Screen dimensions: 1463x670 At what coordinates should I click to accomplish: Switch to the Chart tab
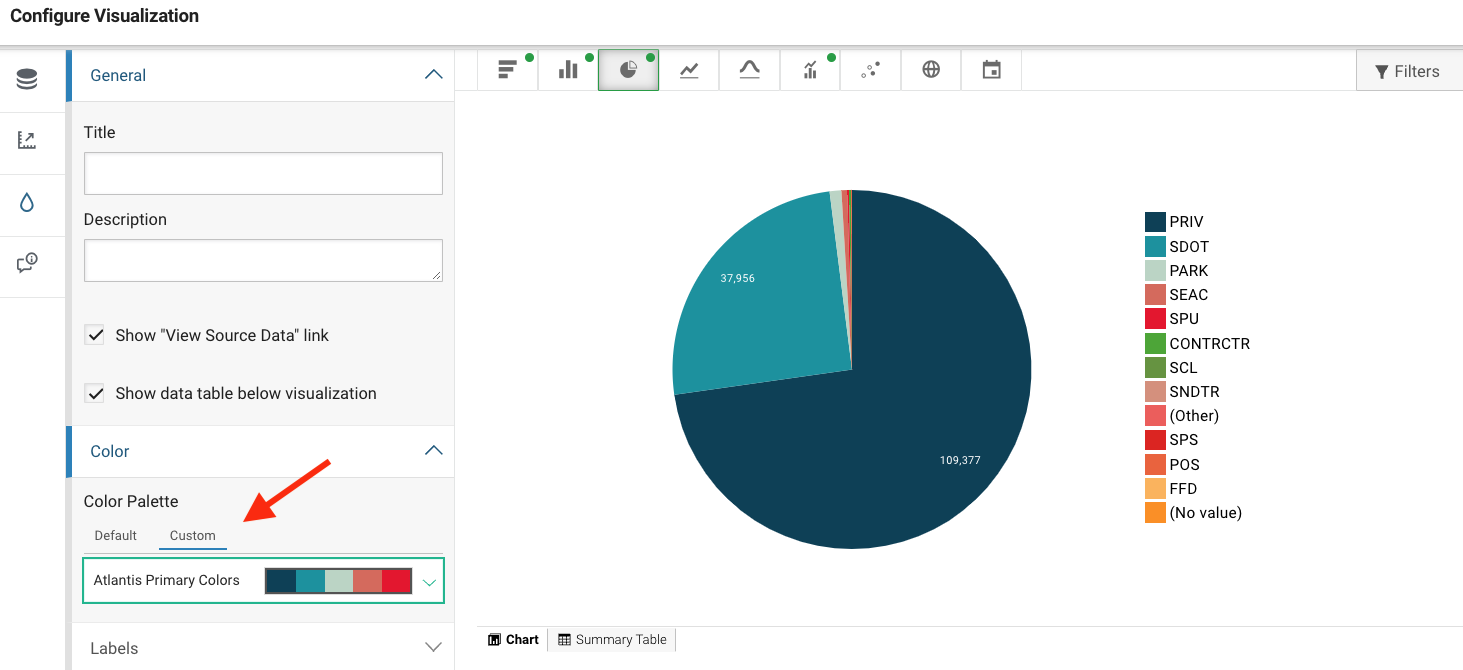pos(513,640)
